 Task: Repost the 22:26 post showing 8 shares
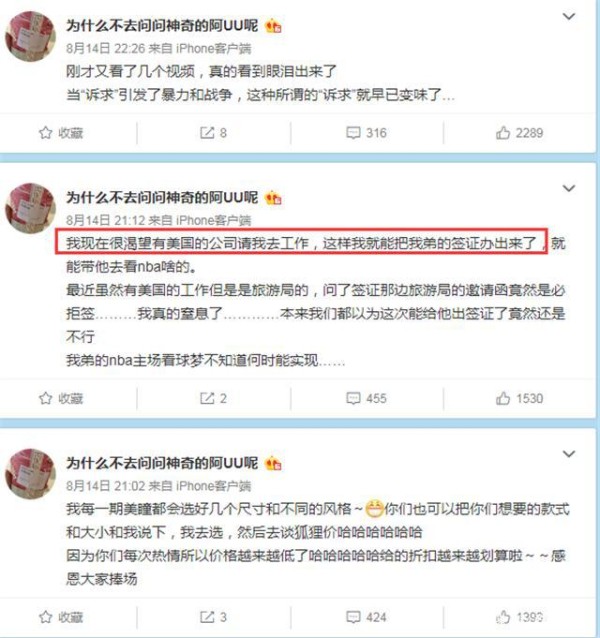[213, 133]
